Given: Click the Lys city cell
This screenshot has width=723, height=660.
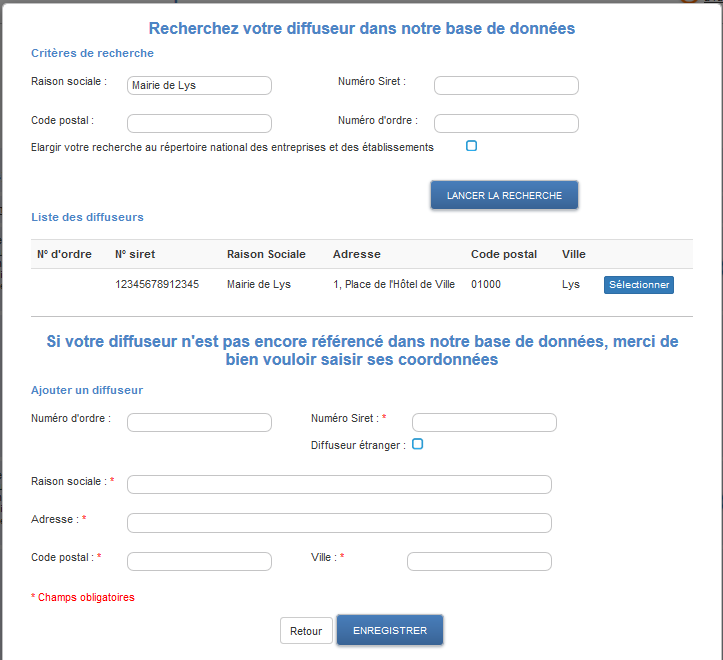Looking at the screenshot, I should tap(570, 284).
